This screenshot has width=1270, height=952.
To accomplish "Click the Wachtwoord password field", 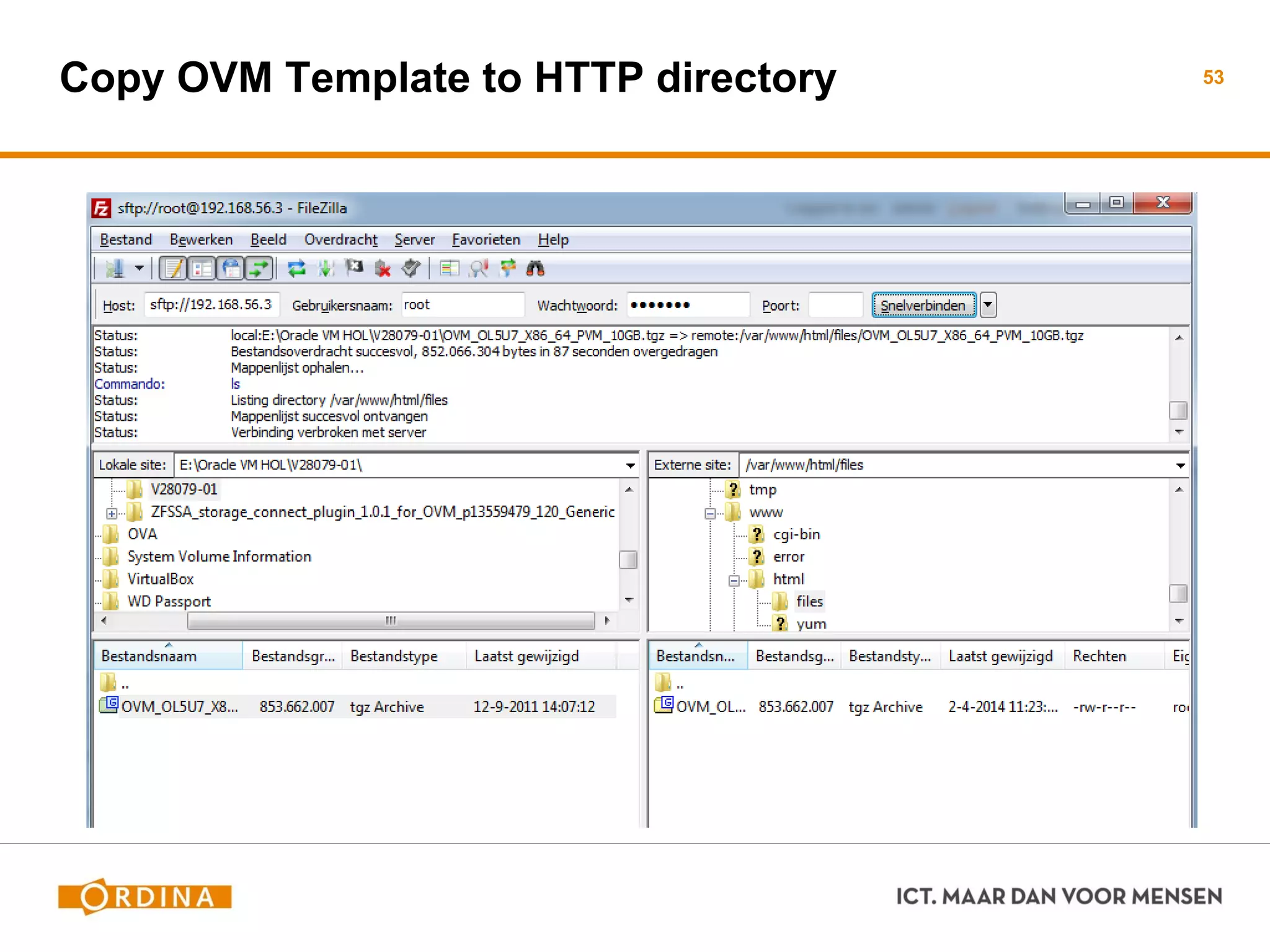I will pos(688,305).
